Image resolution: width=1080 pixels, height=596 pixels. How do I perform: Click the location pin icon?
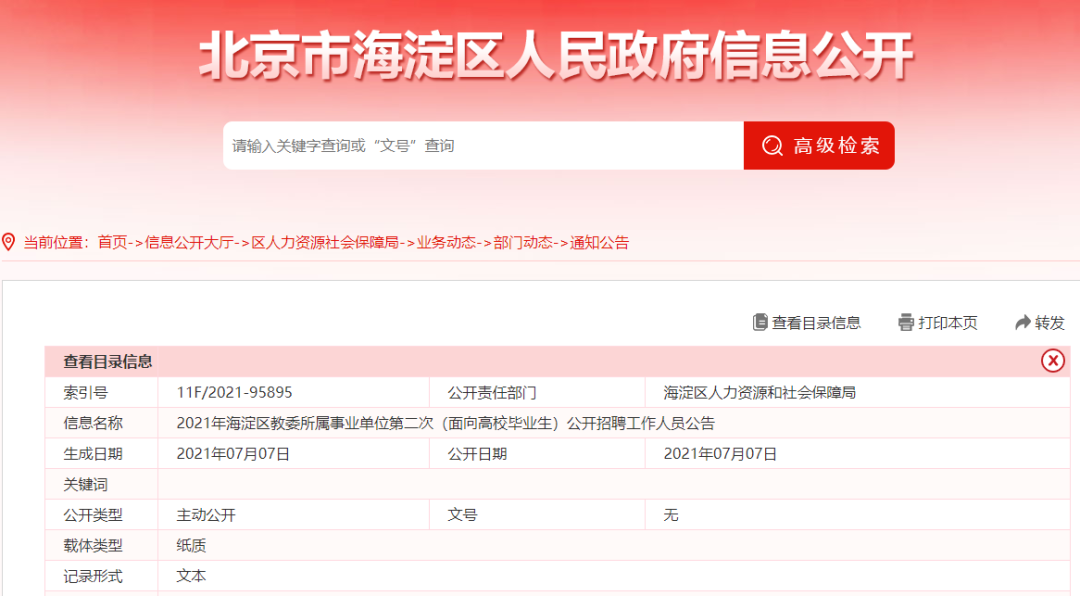[x=8, y=242]
